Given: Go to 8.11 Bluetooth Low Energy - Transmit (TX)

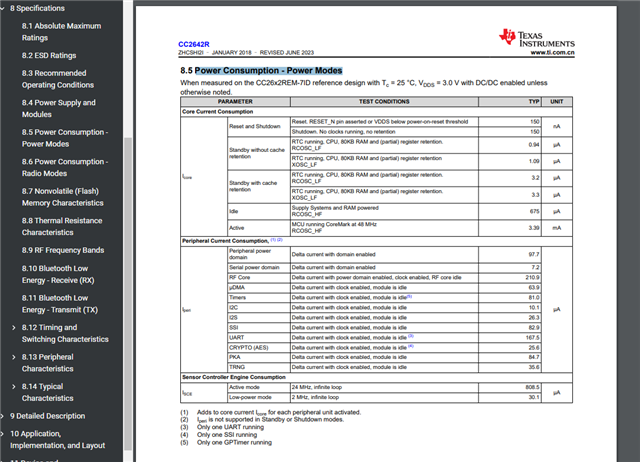Looking at the screenshot, I should pos(60,304).
